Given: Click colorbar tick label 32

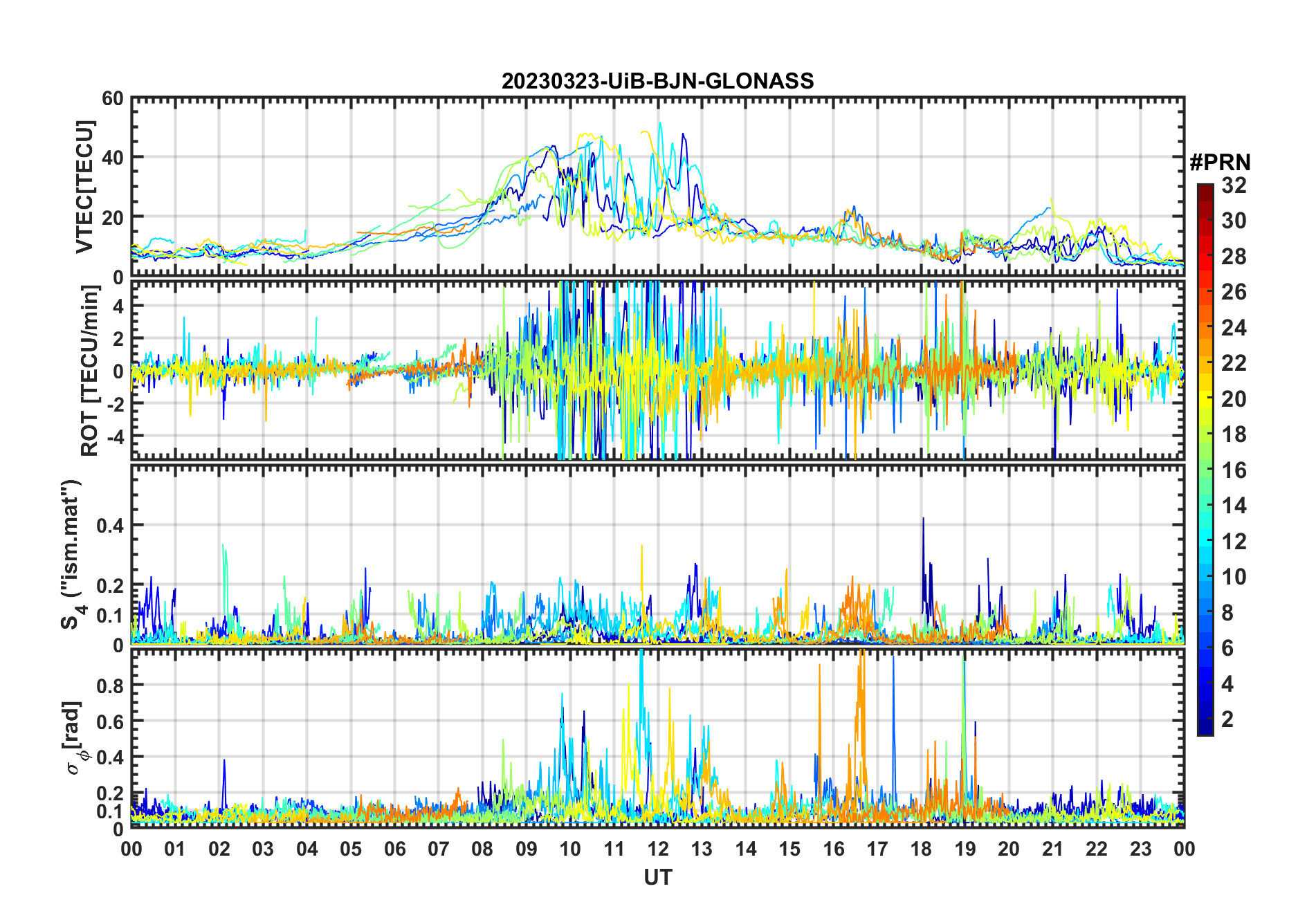Looking at the screenshot, I should [1234, 185].
